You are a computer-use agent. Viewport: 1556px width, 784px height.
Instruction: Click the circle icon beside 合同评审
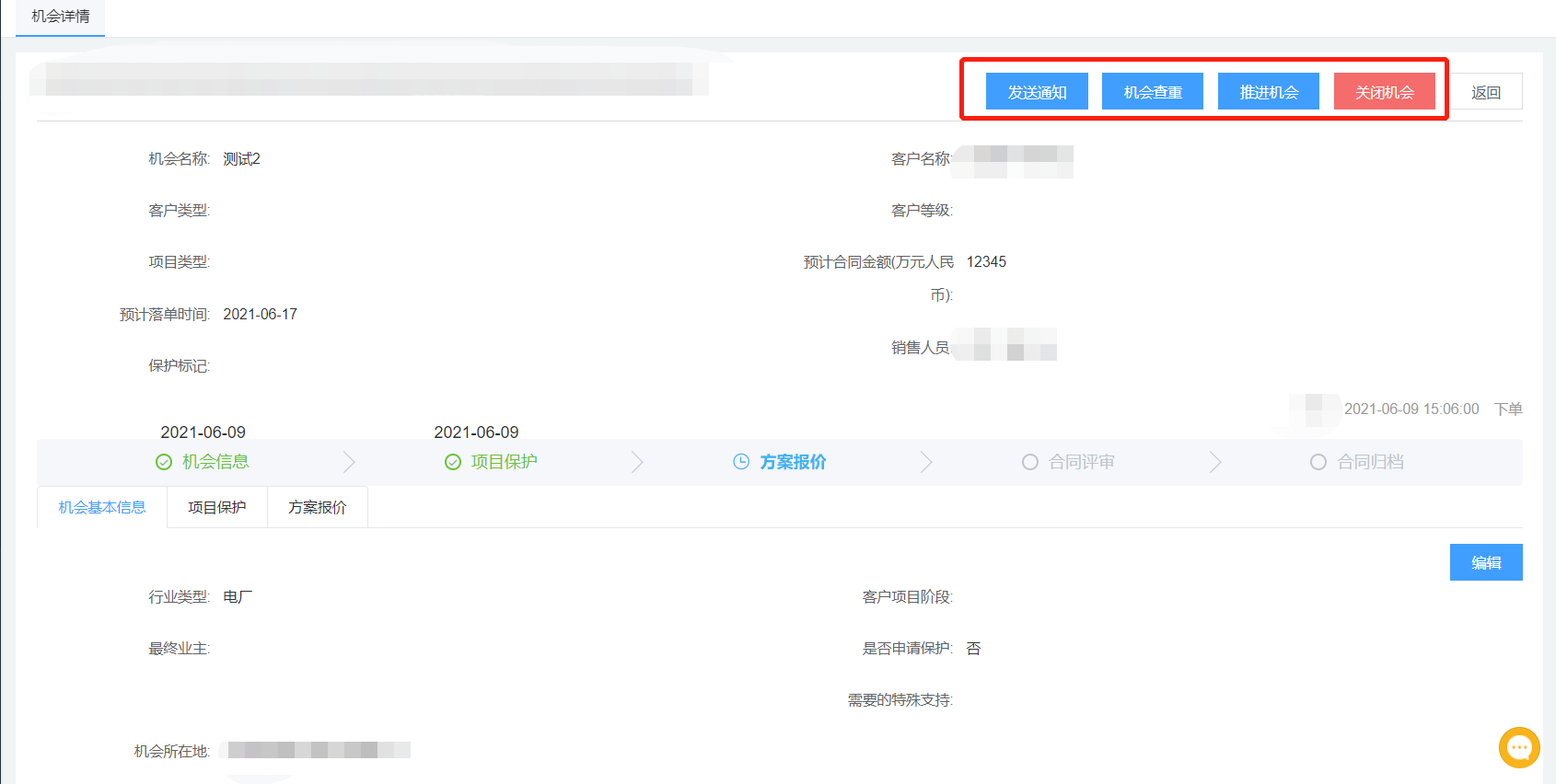click(1030, 462)
